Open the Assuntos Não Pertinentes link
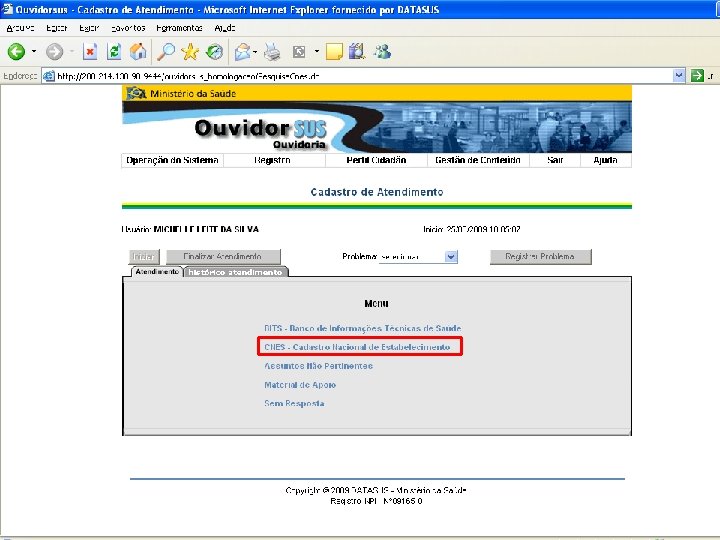This screenshot has height=540, width=720. pos(318,366)
